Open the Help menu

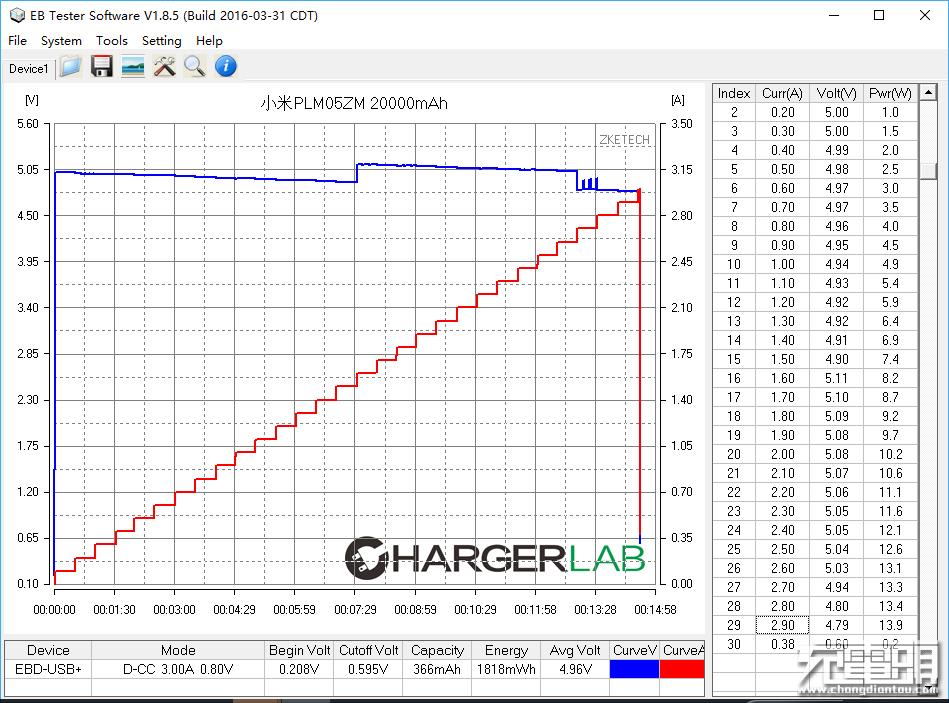(x=209, y=41)
